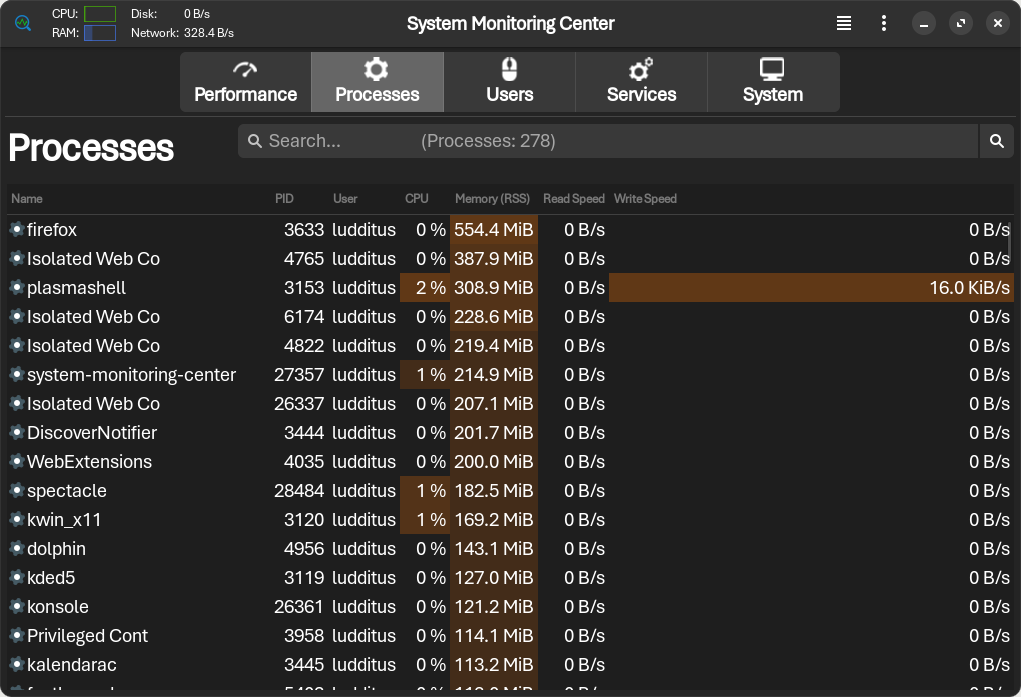This screenshot has height=697, width=1021.
Task: Select the Processes tab
Action: [x=377, y=82]
